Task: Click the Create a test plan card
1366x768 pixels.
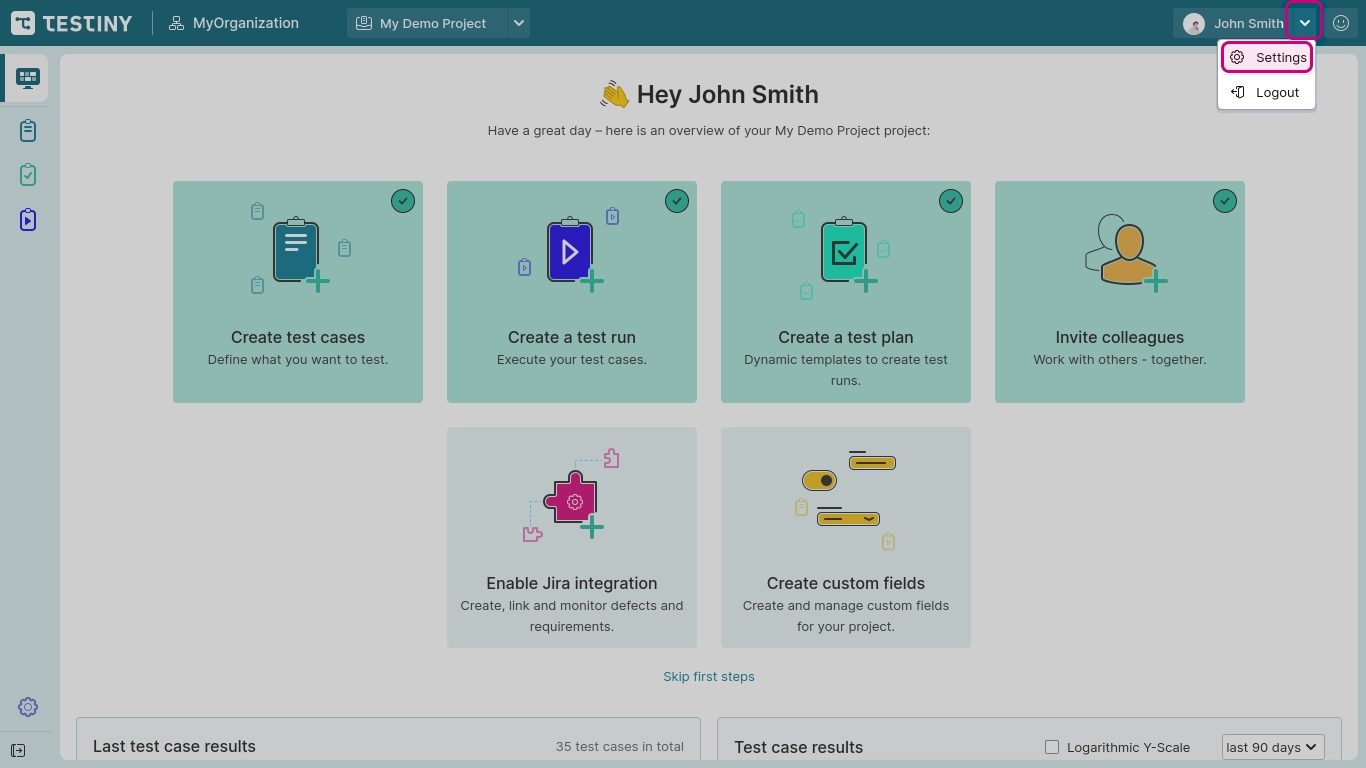Action: coord(845,292)
